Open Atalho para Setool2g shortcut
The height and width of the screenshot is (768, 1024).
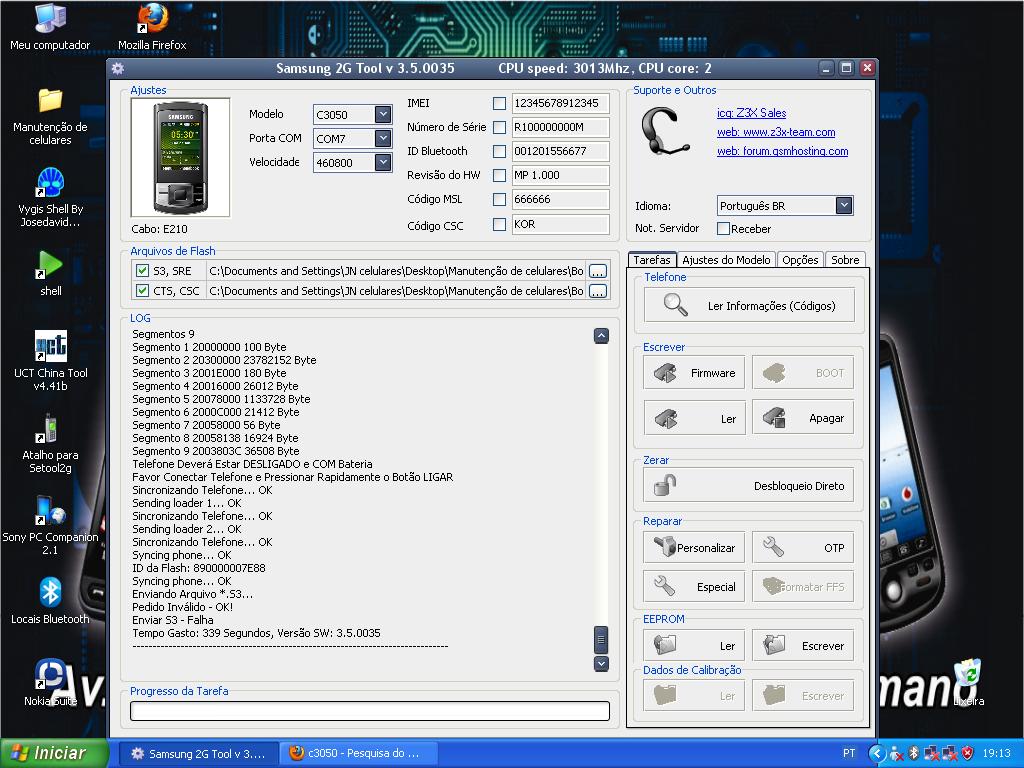click(x=50, y=443)
